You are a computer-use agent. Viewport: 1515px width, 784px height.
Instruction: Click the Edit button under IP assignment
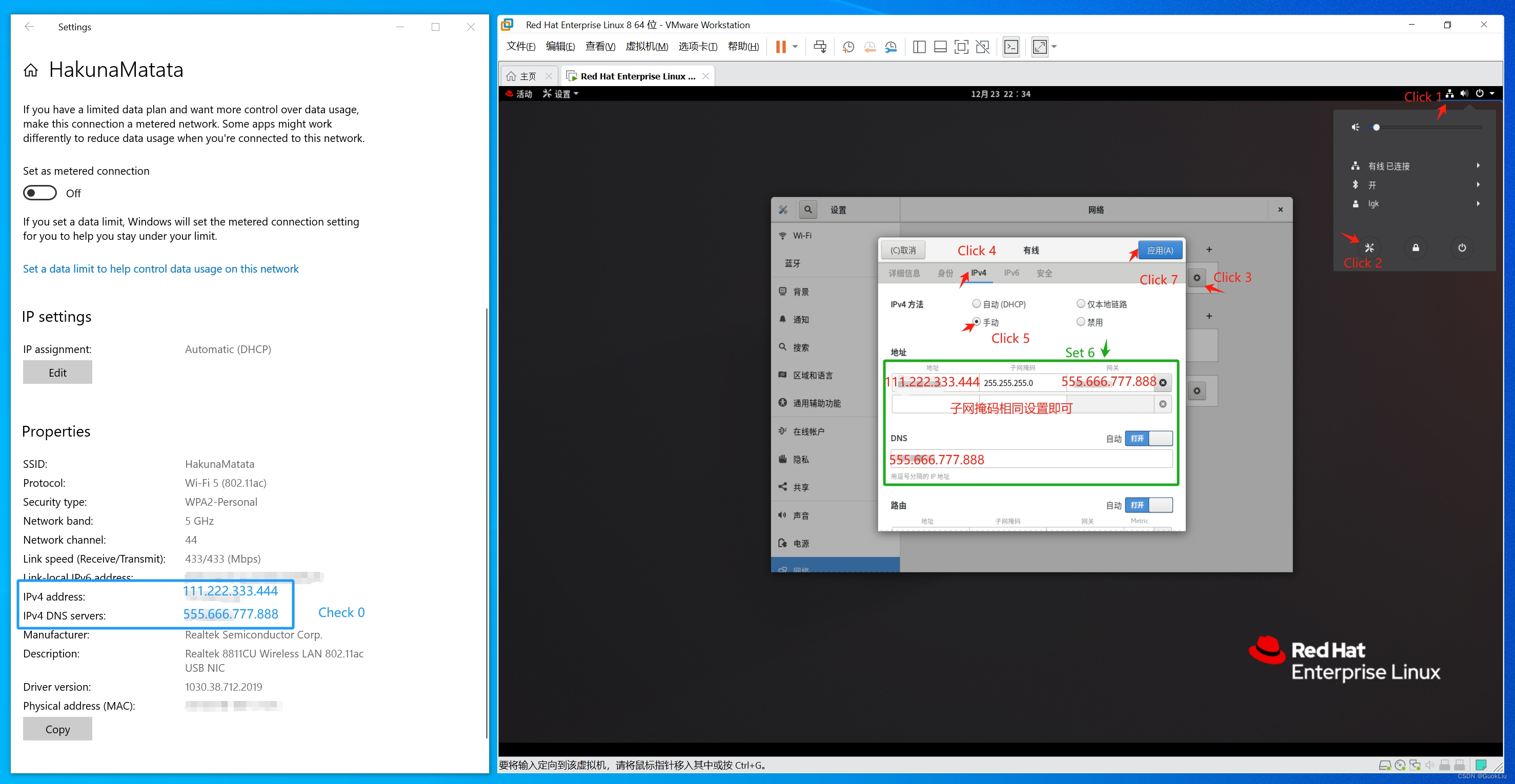point(57,372)
